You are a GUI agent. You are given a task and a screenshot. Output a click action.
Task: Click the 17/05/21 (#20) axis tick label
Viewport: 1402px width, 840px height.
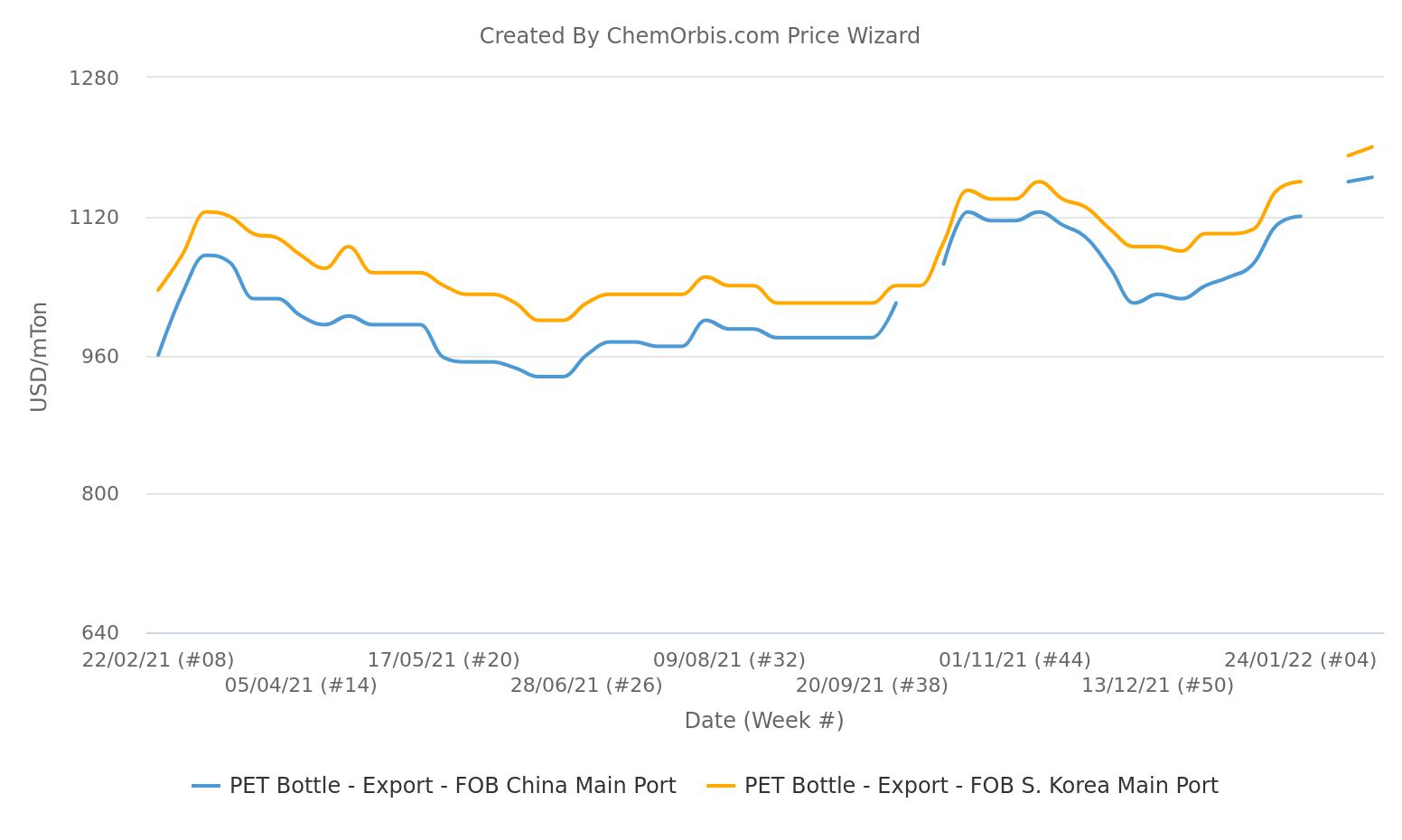point(444,660)
